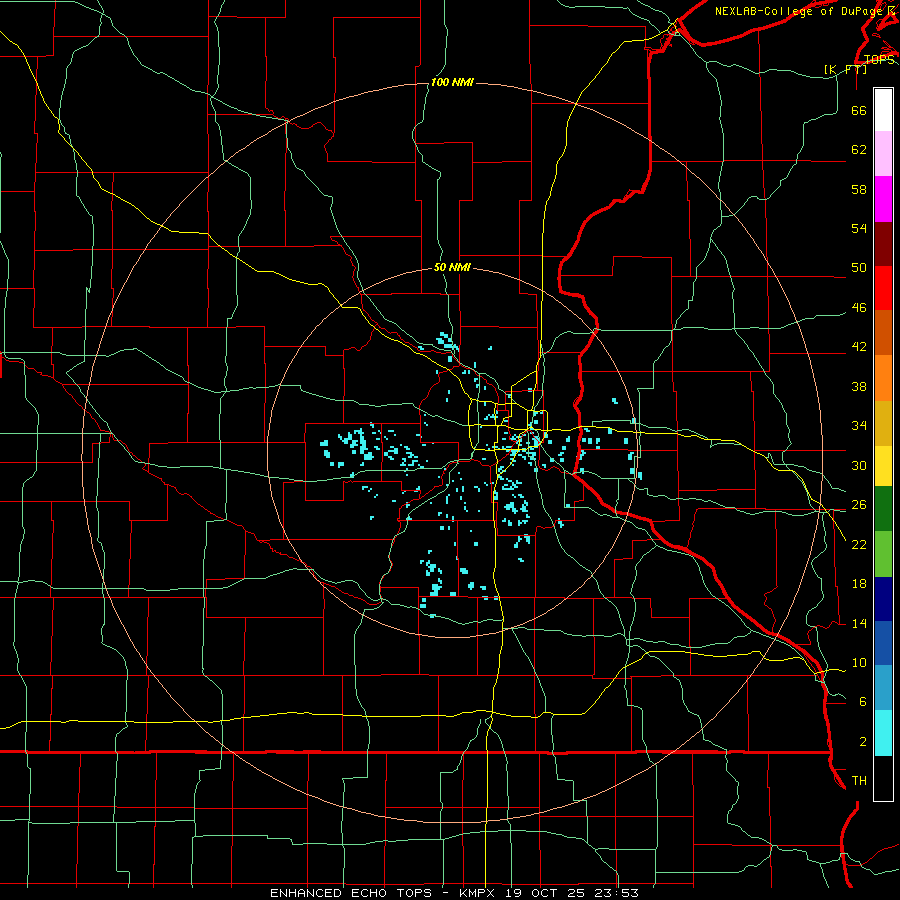Pick the magenta color in the legend
The width and height of the screenshot is (900, 900).
pyautogui.click(x=883, y=199)
